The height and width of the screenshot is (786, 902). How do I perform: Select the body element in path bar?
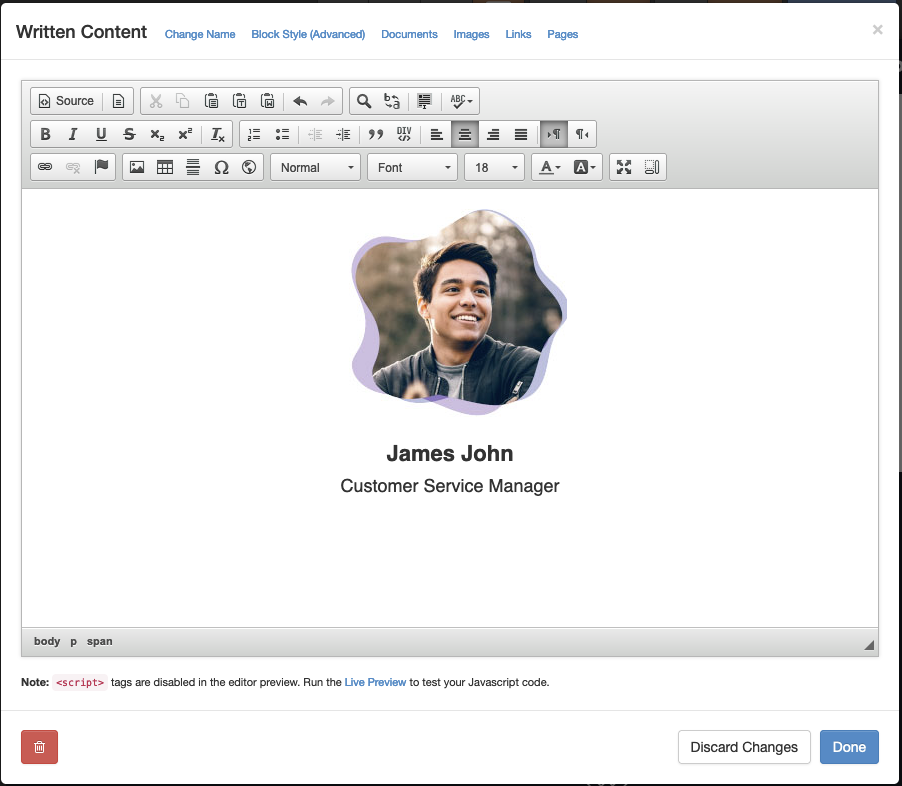coord(47,642)
